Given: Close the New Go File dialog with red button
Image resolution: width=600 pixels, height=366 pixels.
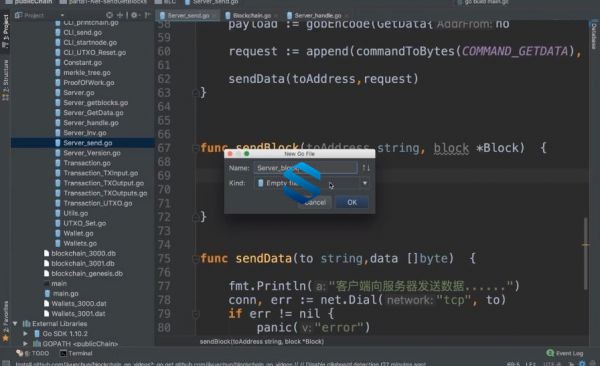Looking at the screenshot, I should (230, 154).
